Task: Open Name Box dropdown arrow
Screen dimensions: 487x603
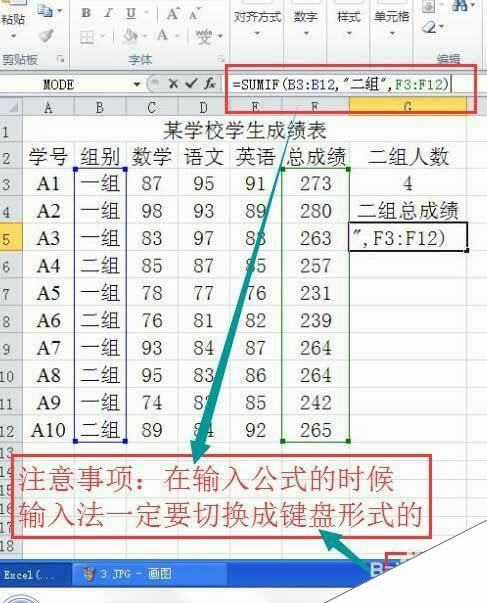Action: [x=137, y=84]
